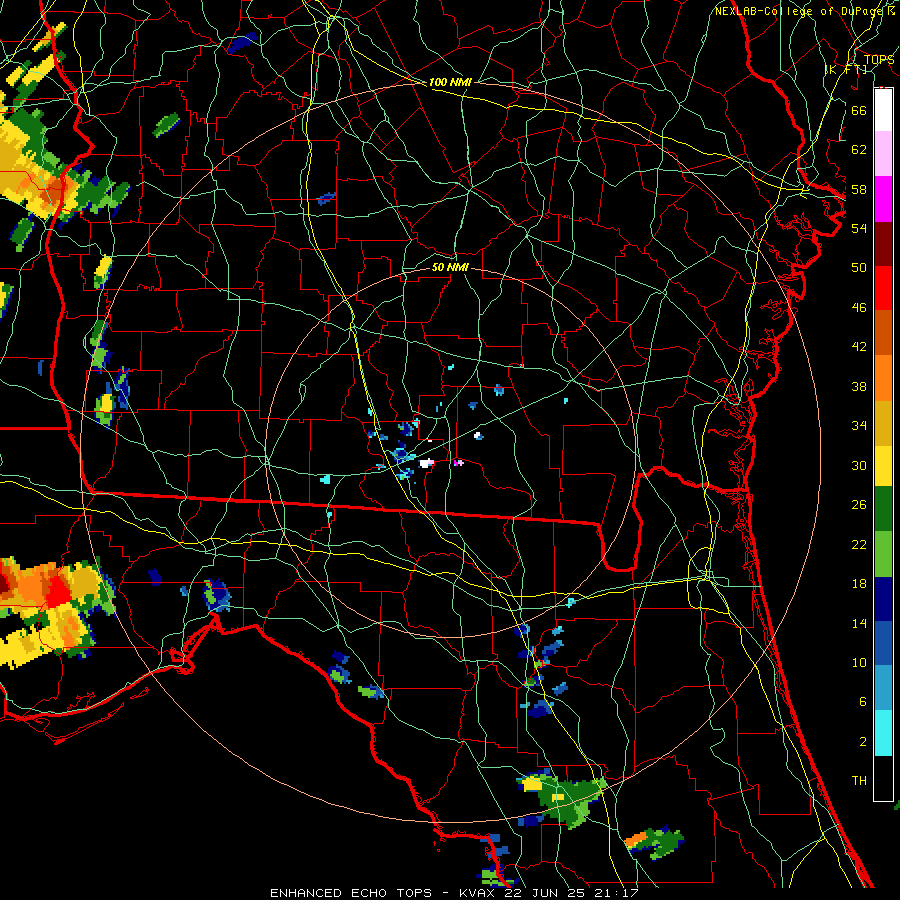Pick the medium blue legend swatch beside 10
The height and width of the screenshot is (900, 900).
(x=883, y=643)
